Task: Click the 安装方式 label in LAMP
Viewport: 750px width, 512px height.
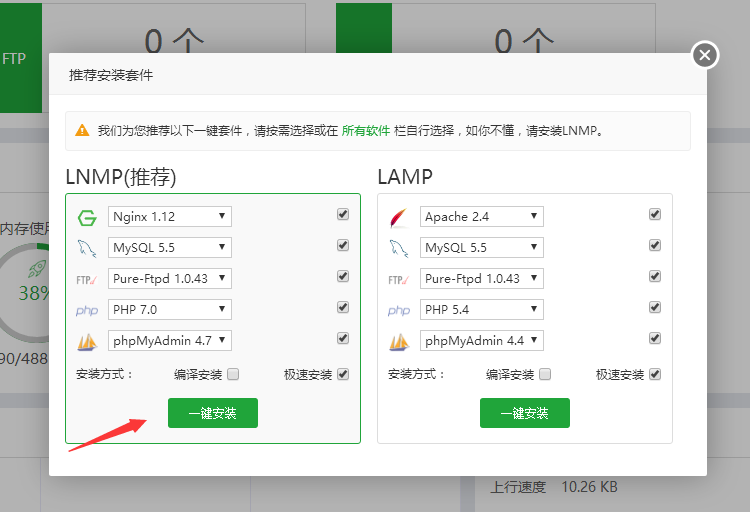Action: point(416,374)
